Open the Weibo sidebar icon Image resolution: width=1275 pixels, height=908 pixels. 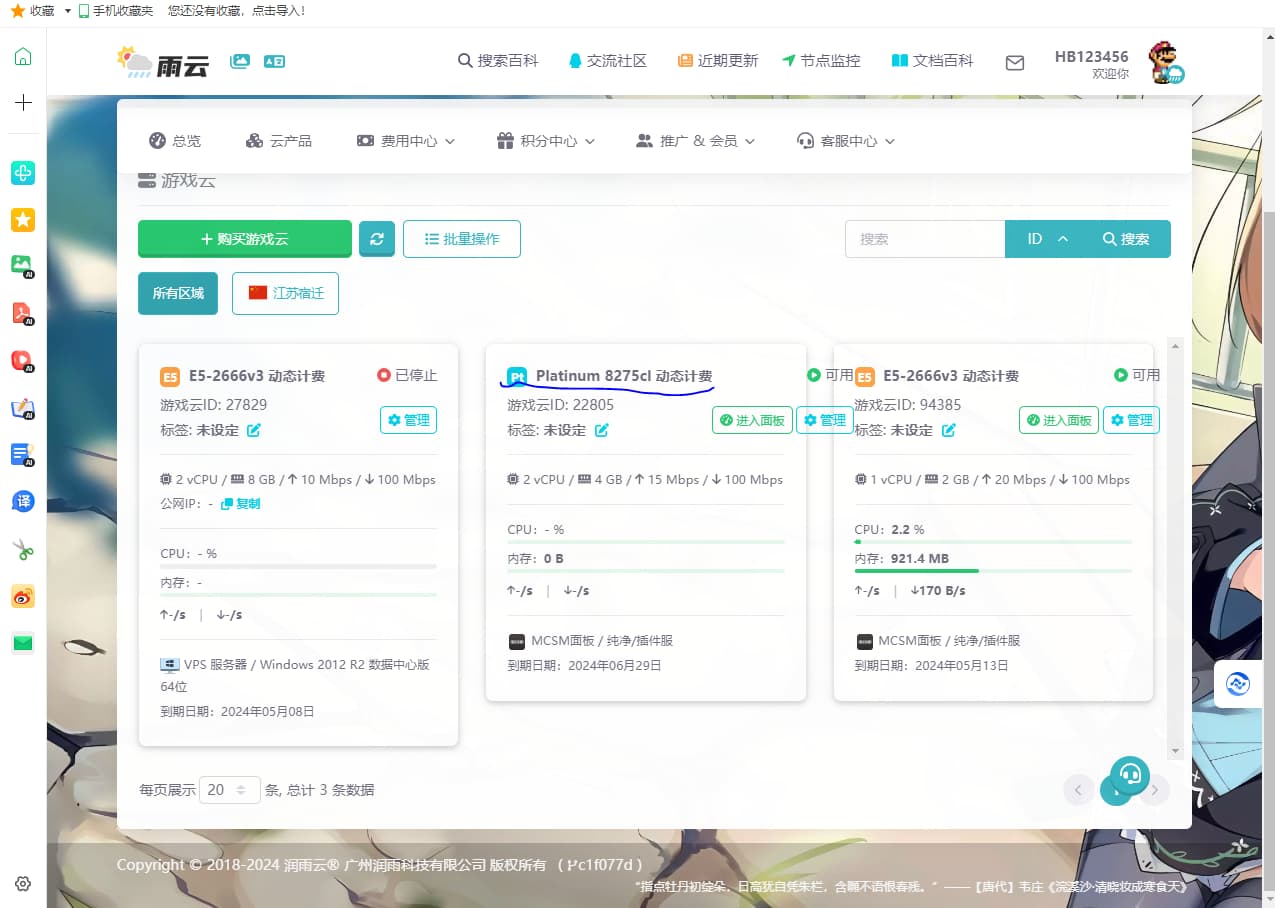(23, 596)
